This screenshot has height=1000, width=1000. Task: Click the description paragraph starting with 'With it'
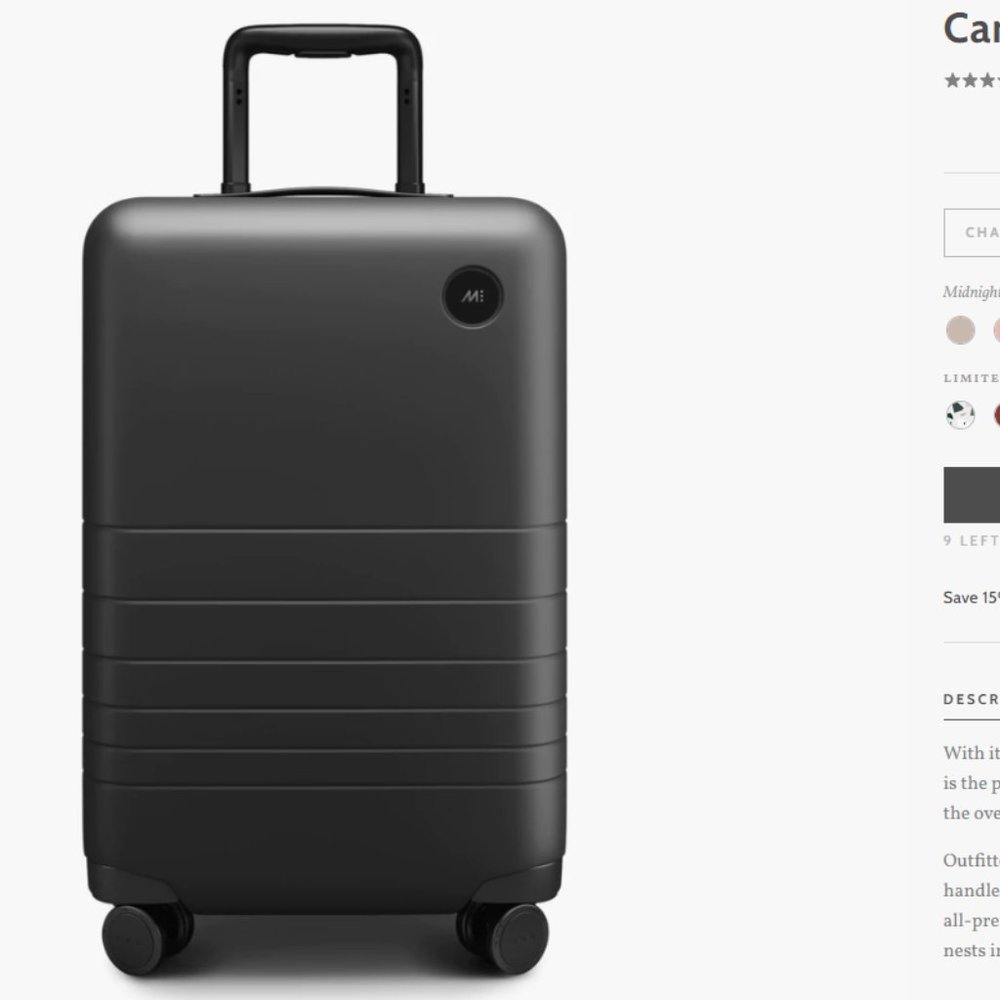pyautogui.click(x=970, y=783)
